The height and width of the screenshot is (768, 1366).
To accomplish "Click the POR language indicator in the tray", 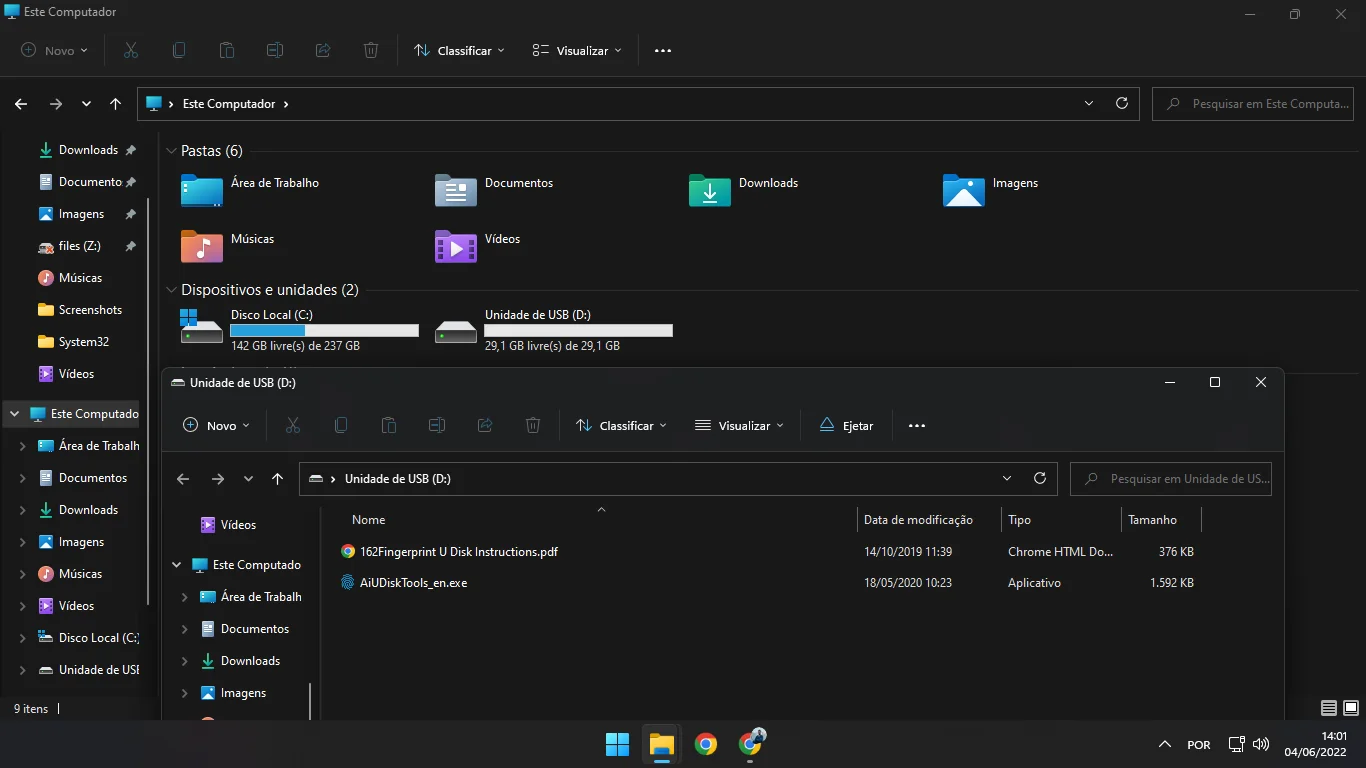I will [1198, 745].
